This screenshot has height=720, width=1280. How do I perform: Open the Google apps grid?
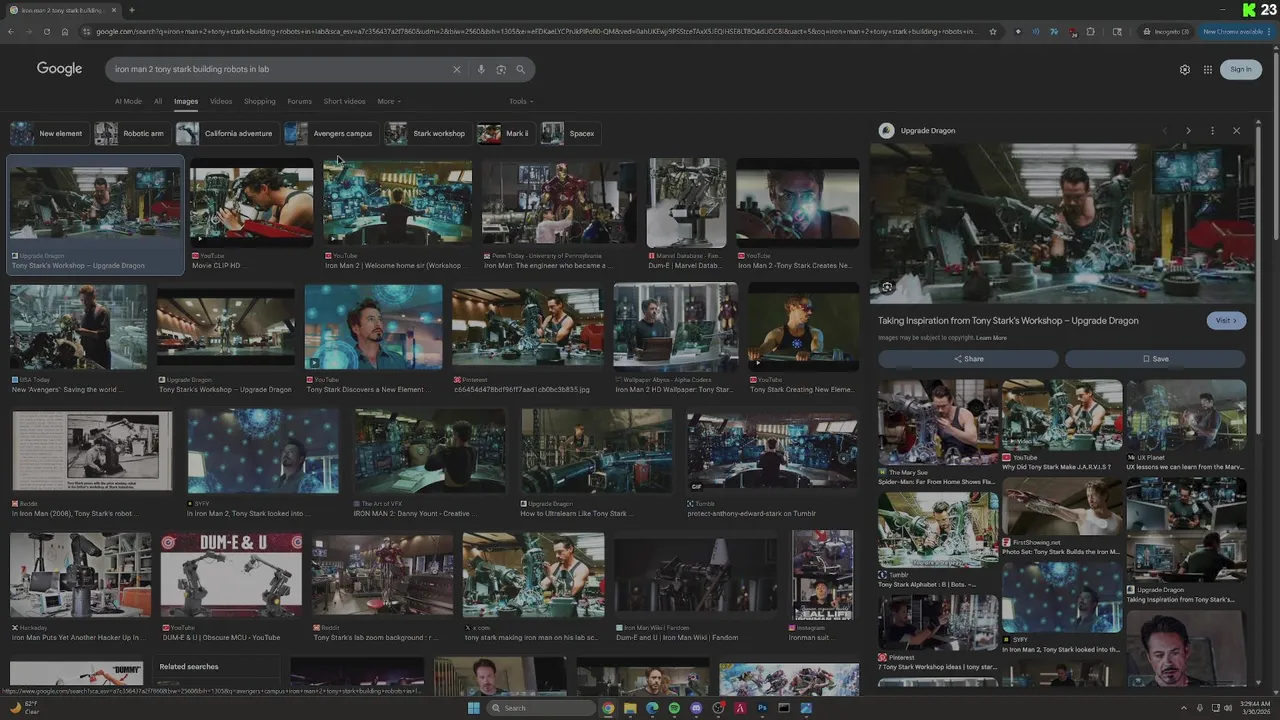pos(1208,69)
